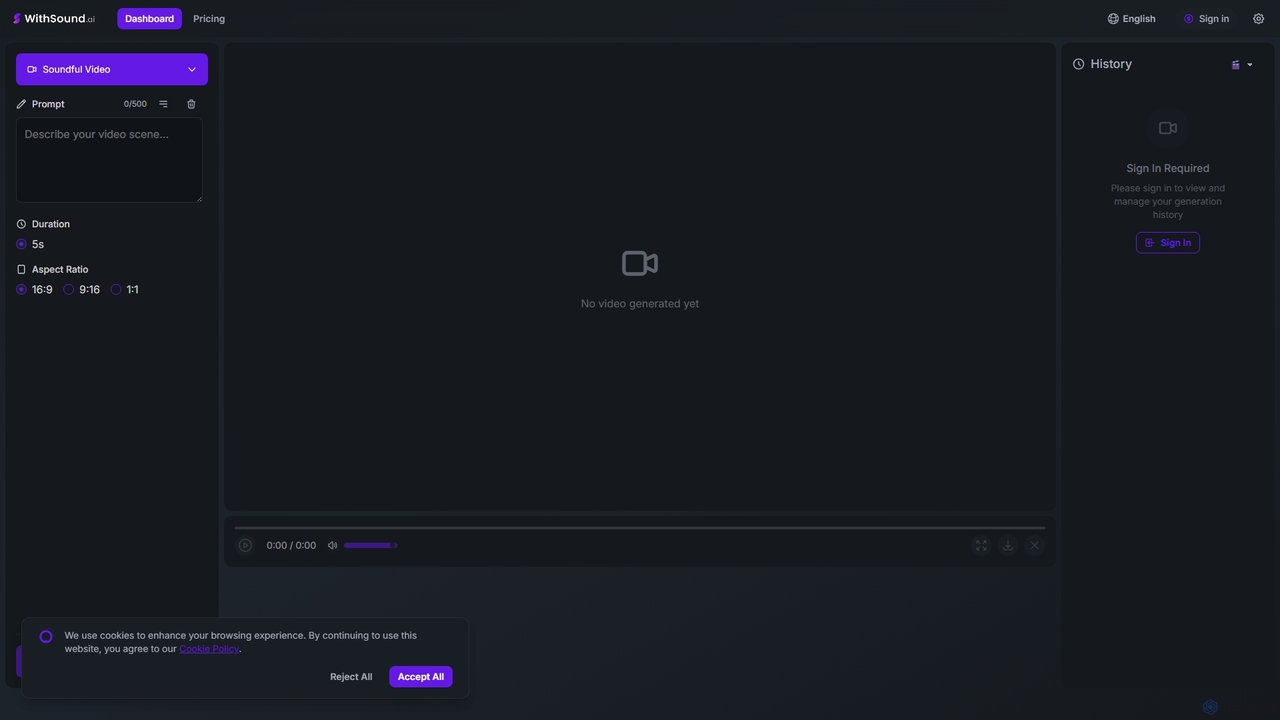Open the History filter clapperboard dropdown
This screenshot has width=1280, height=720.
[1242, 65]
